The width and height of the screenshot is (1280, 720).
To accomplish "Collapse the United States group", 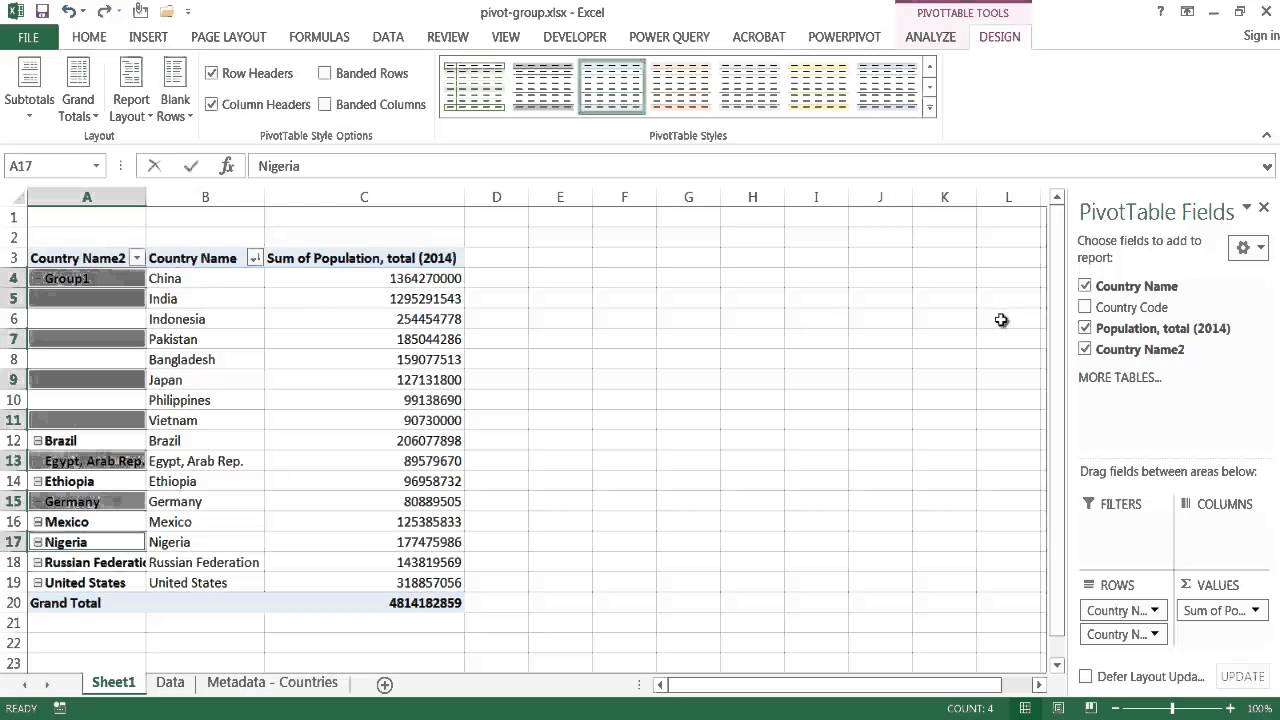I will tap(38, 583).
